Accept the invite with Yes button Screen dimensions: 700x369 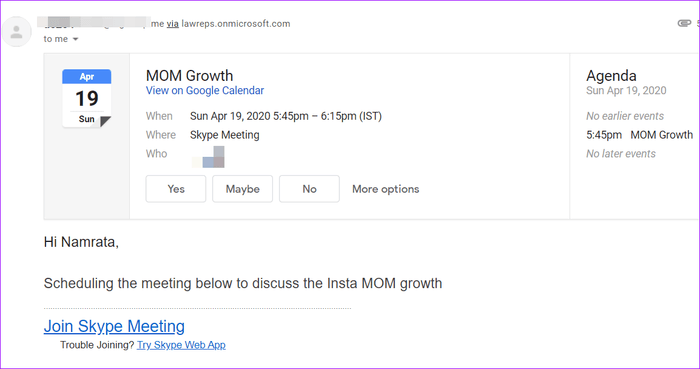tap(176, 189)
